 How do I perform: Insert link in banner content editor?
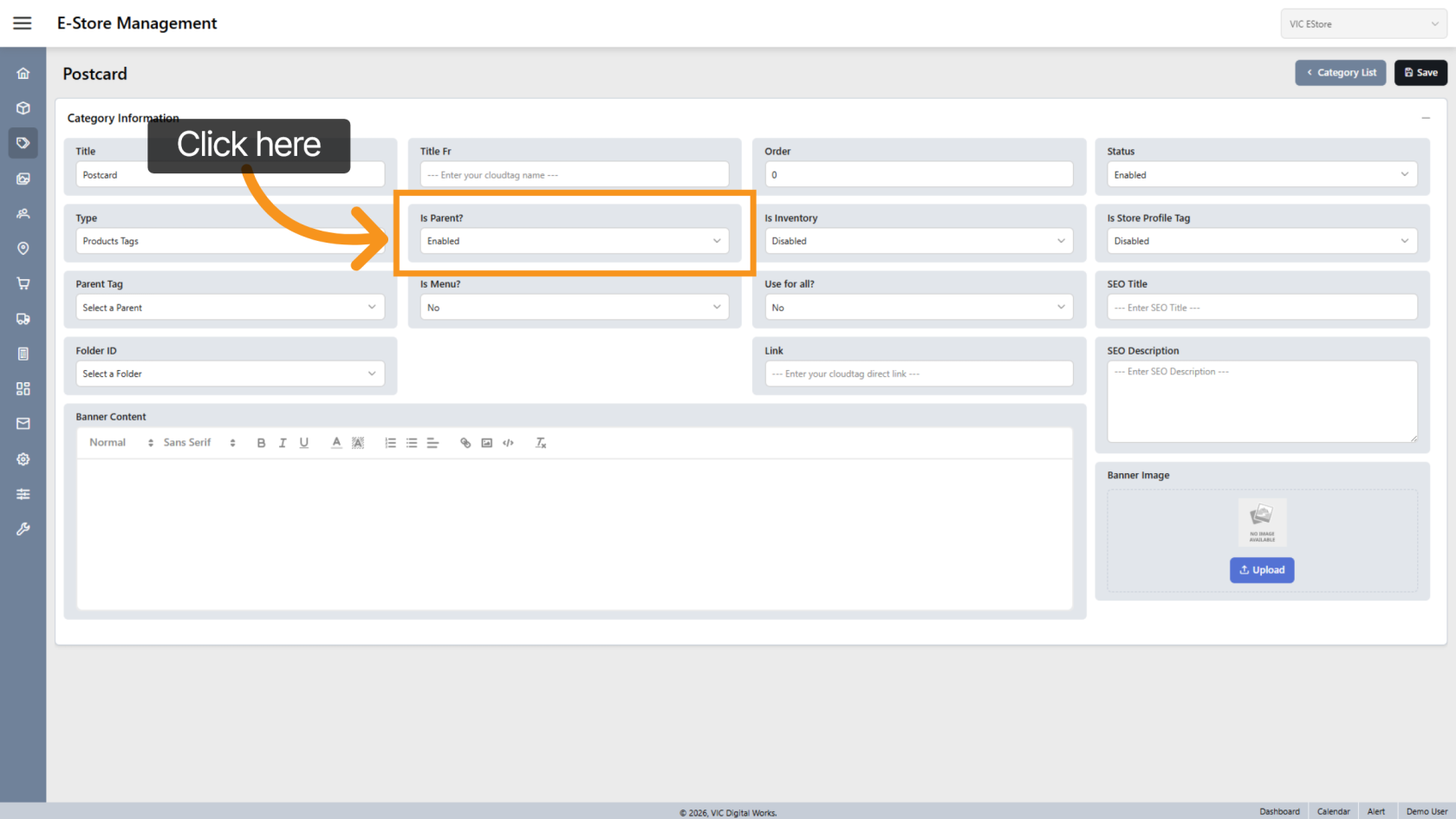point(465,443)
